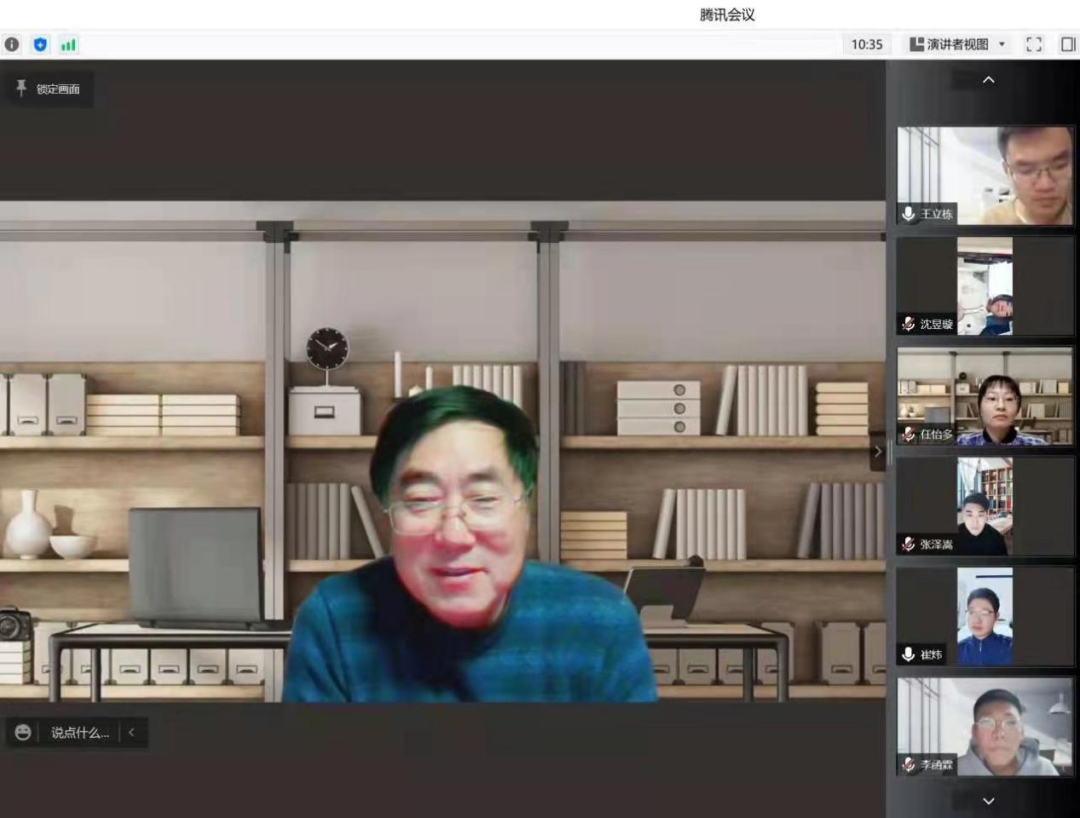The width and height of the screenshot is (1080, 818).
Task: Collapse the chat bar with left chevron
Action: click(131, 733)
